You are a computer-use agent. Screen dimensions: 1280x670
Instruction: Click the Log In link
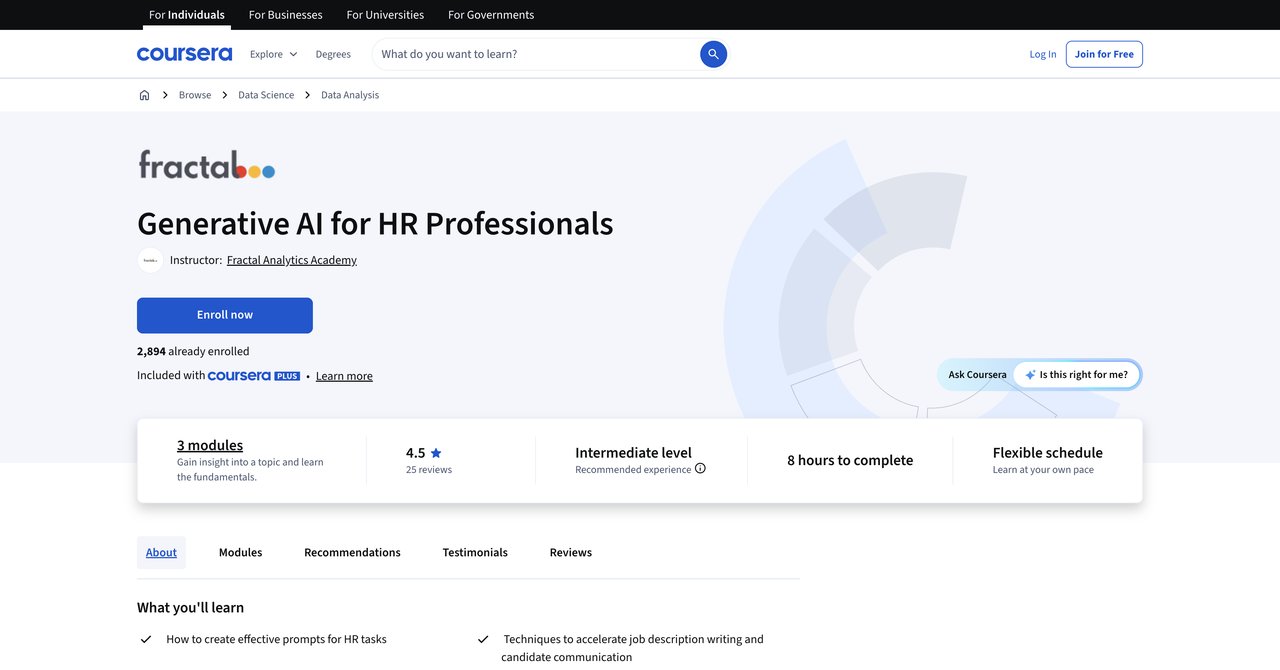pos(1043,54)
